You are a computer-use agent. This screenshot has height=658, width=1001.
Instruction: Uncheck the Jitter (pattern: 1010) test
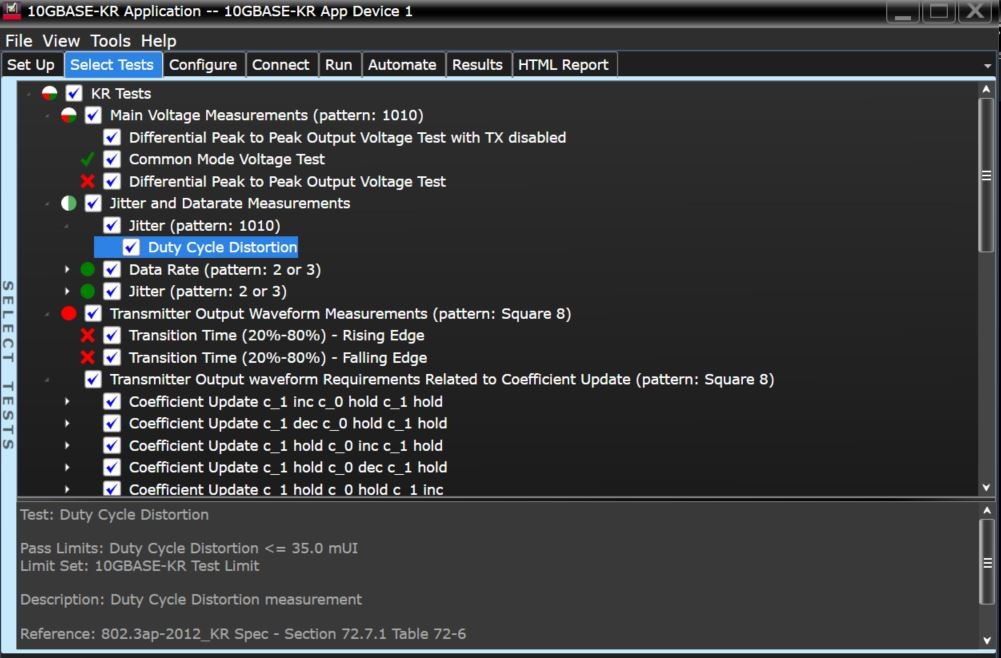[x=112, y=225]
